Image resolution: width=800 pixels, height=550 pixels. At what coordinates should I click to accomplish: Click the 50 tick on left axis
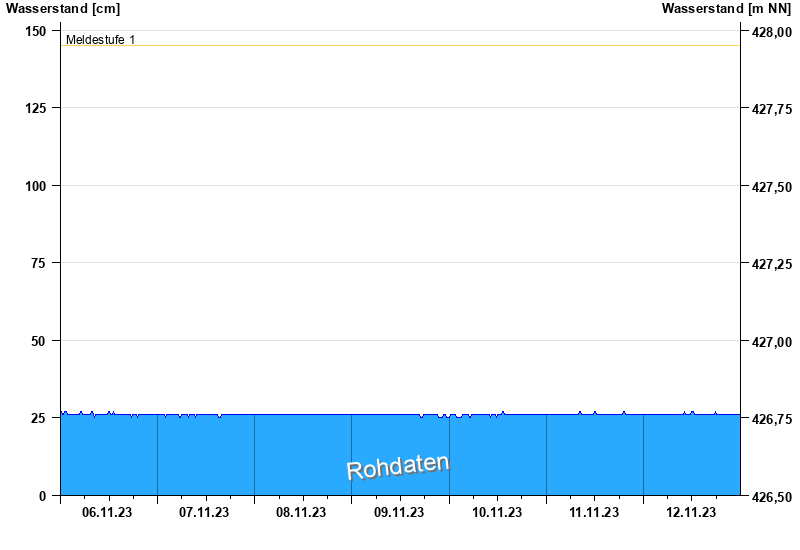pos(39,341)
